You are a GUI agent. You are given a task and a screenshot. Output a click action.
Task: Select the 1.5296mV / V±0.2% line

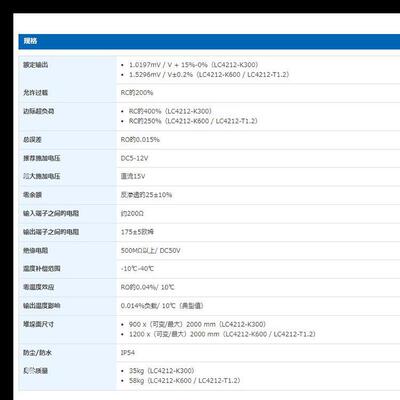(x=209, y=74)
